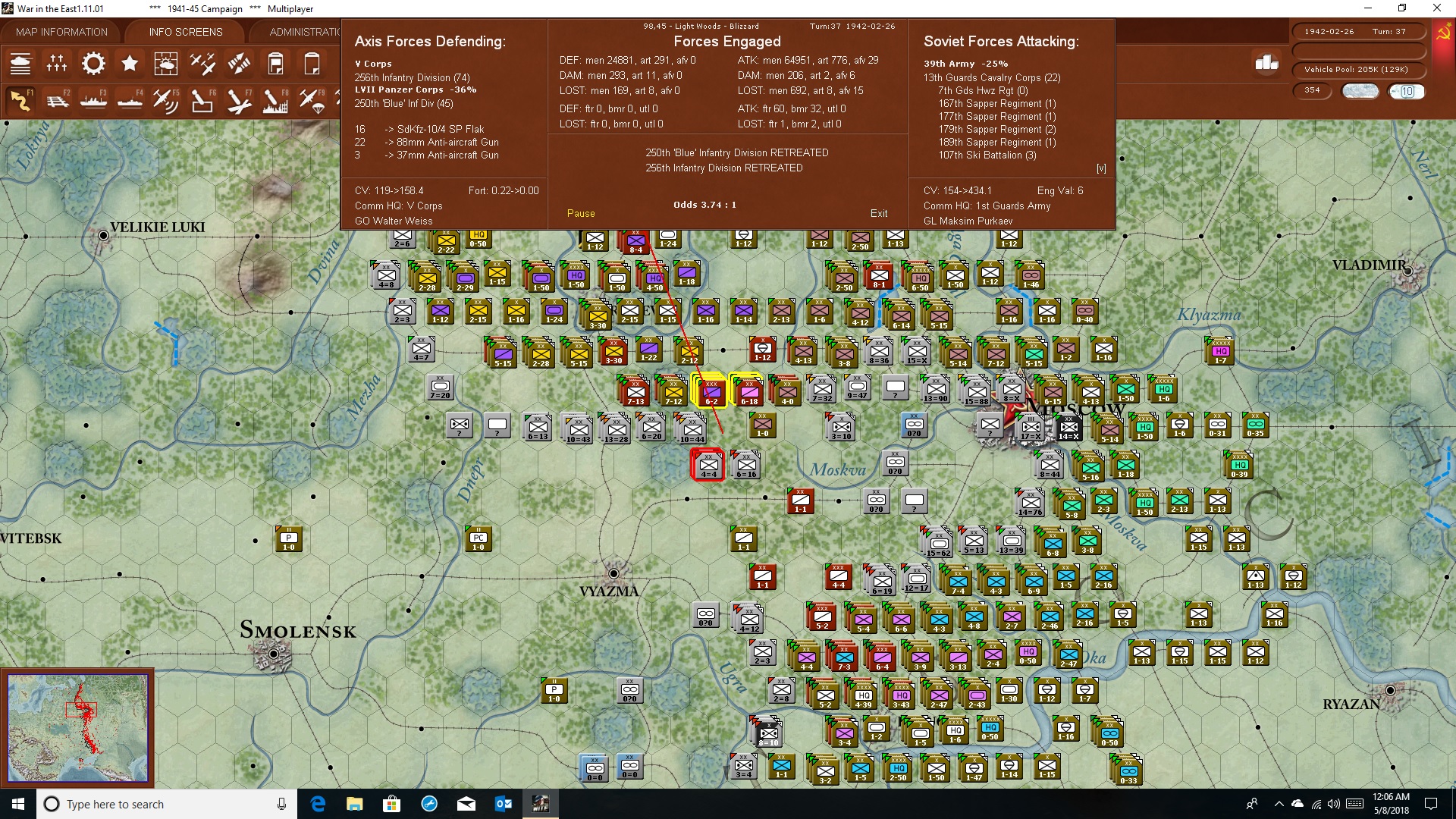Click 256th Infantry Division (74) entry
Screen dimensions: 1456x819
click(x=412, y=77)
